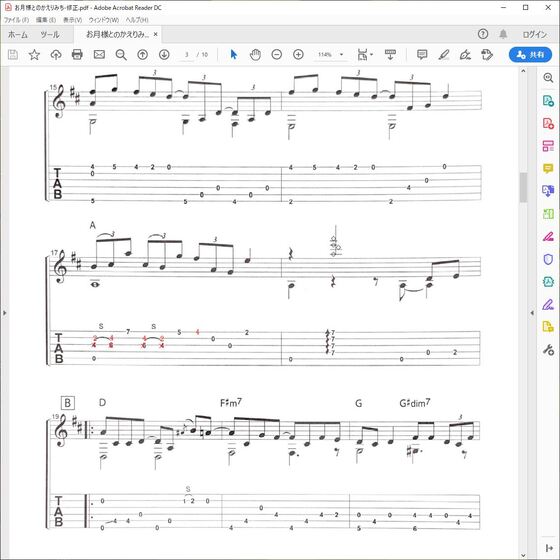
Task: Open the ファイル menu
Action: (x=16, y=20)
